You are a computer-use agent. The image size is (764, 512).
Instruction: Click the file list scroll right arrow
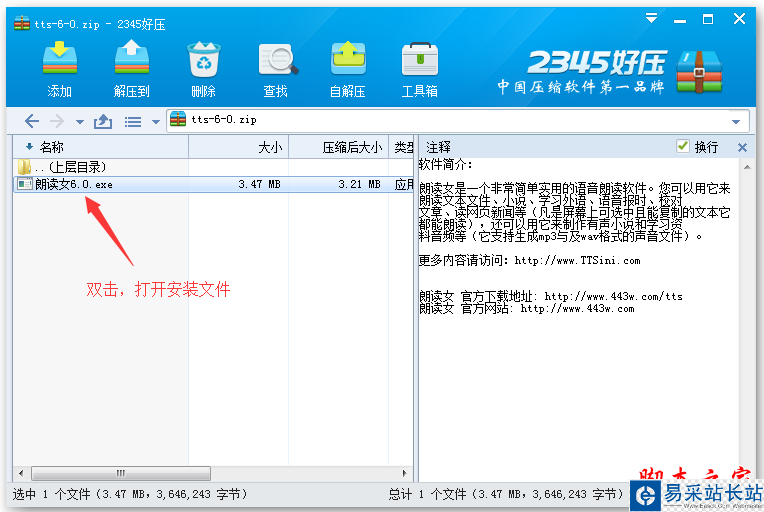click(404, 473)
